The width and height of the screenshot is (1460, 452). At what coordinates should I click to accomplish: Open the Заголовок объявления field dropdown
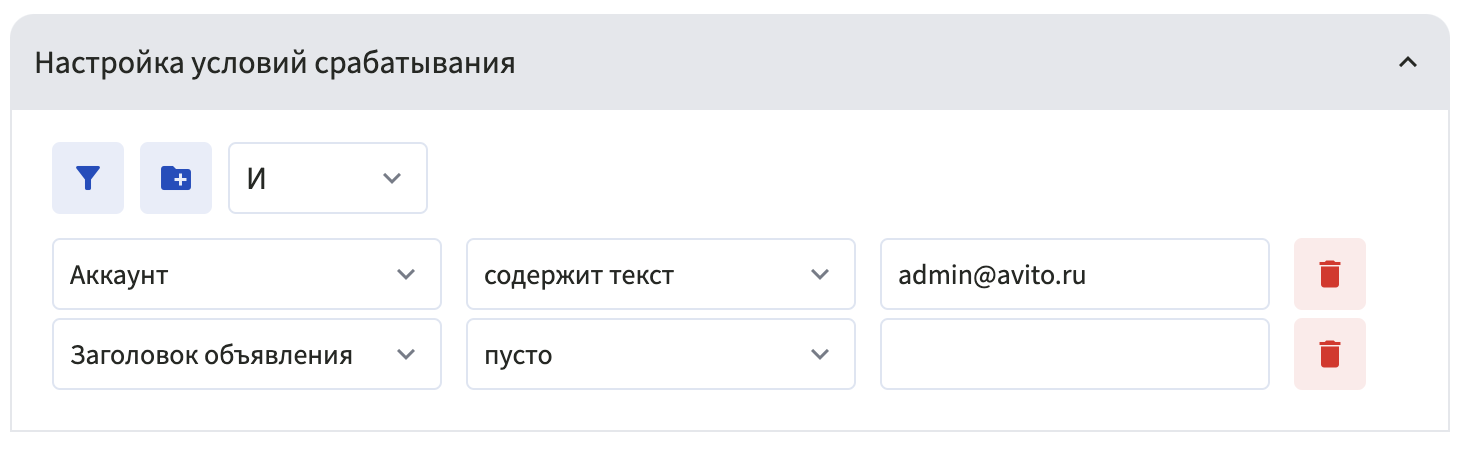[x=246, y=354]
